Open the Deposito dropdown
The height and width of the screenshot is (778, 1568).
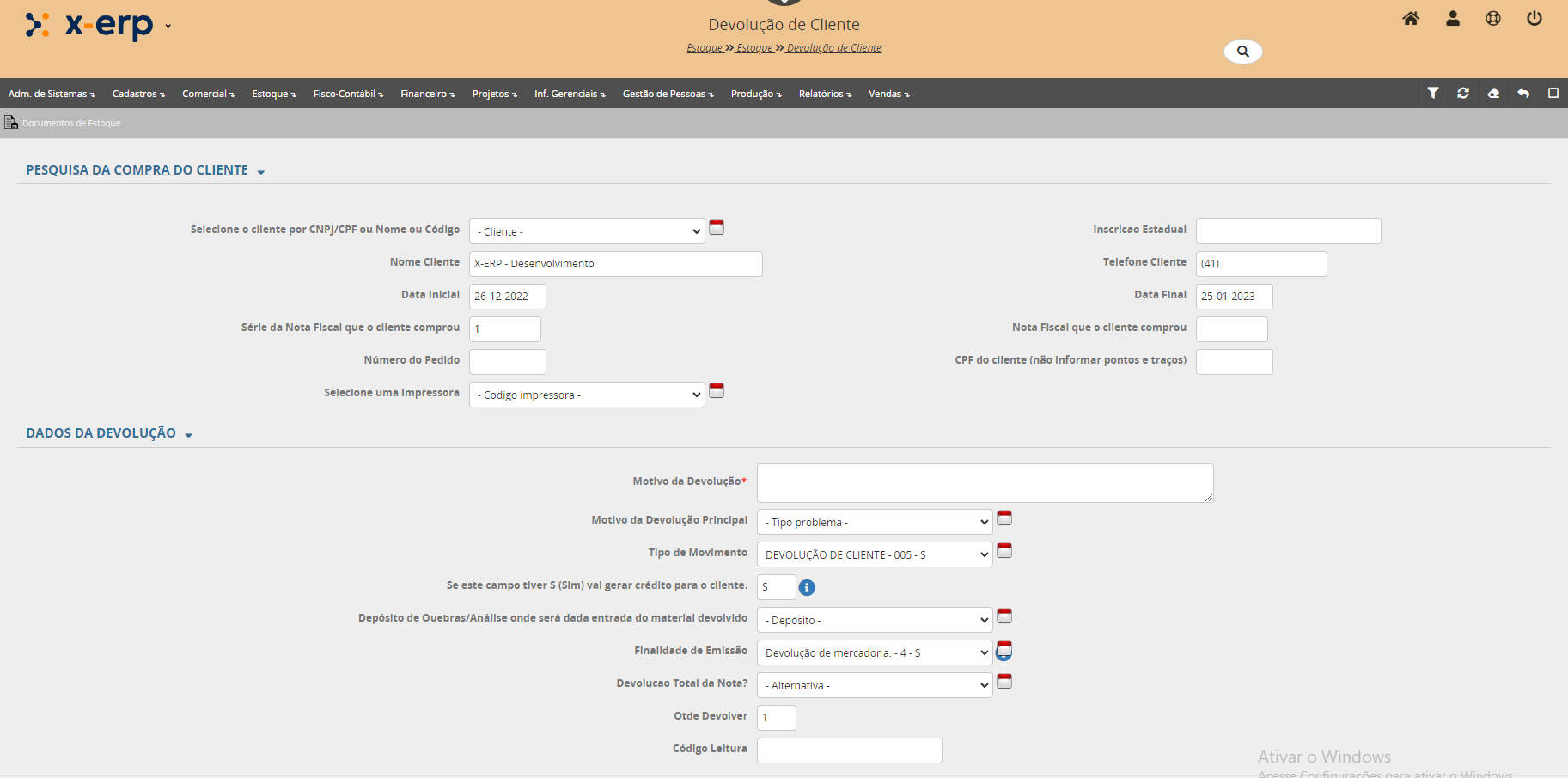point(875,620)
